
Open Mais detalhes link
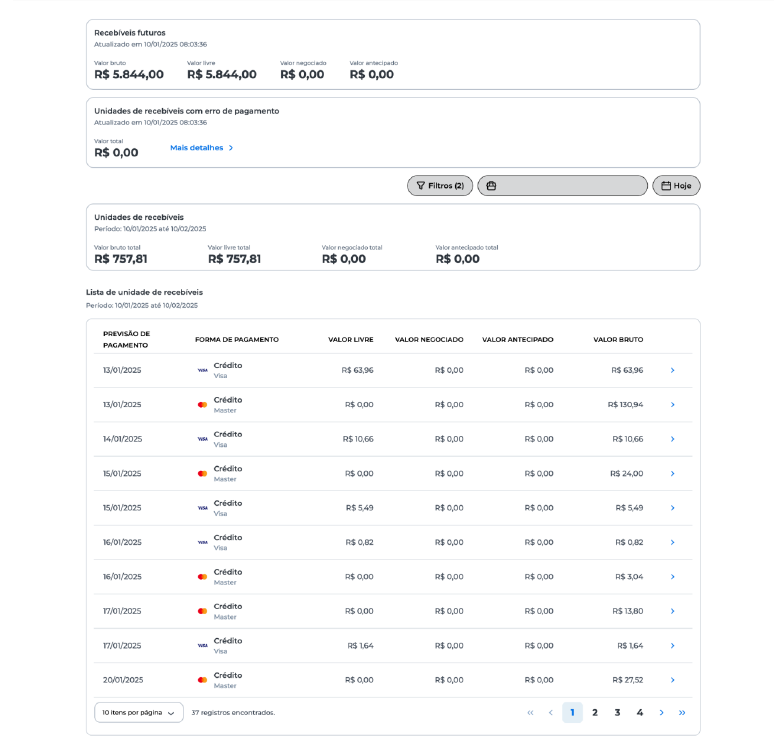click(x=202, y=148)
